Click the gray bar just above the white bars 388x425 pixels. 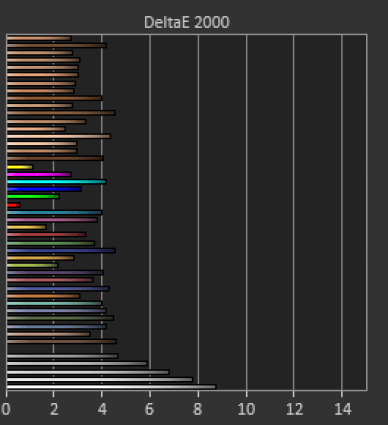pos(62,356)
